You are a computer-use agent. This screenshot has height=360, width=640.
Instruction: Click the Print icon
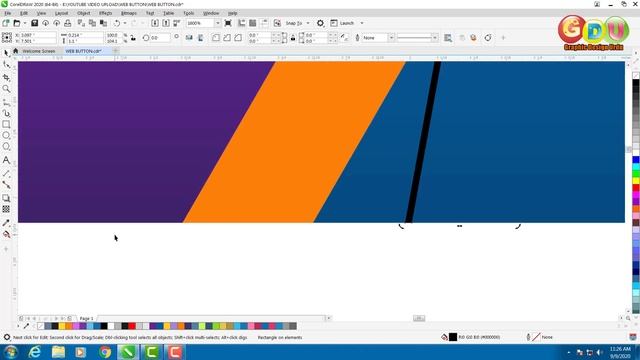(x=68, y=23)
